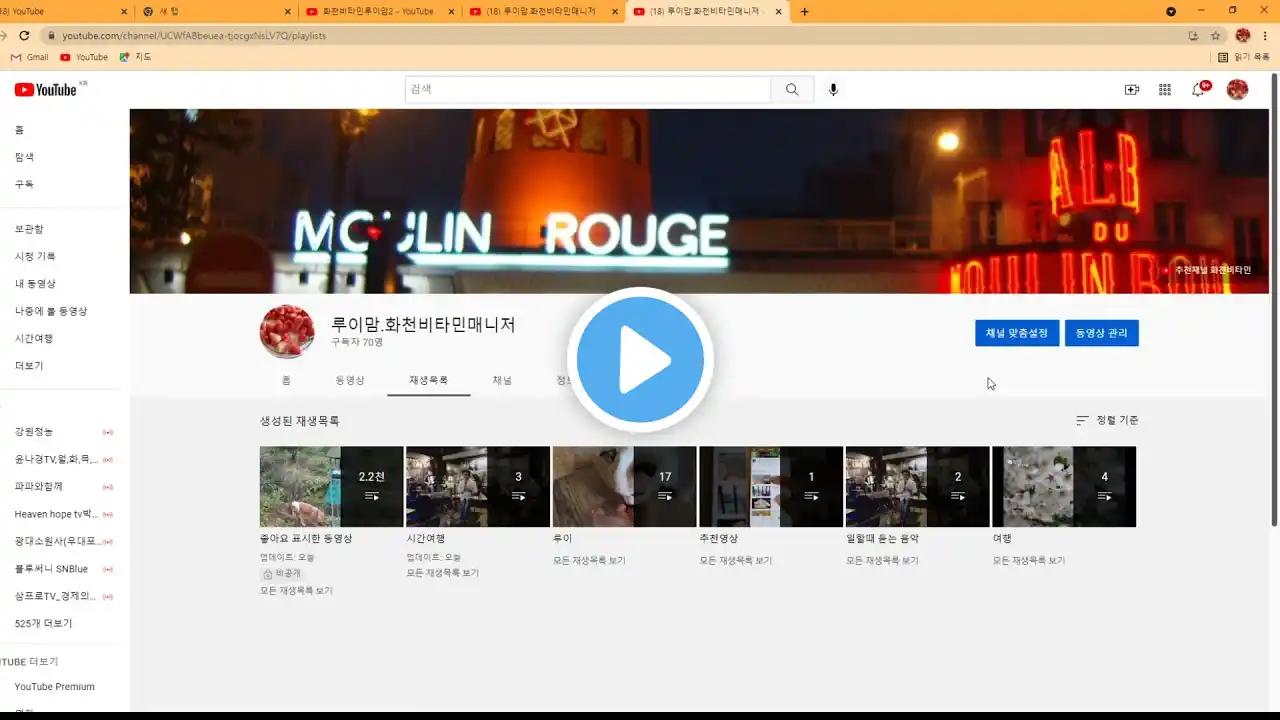Click the 정렬 기준 sort icon
1280x720 pixels.
click(x=1082, y=421)
